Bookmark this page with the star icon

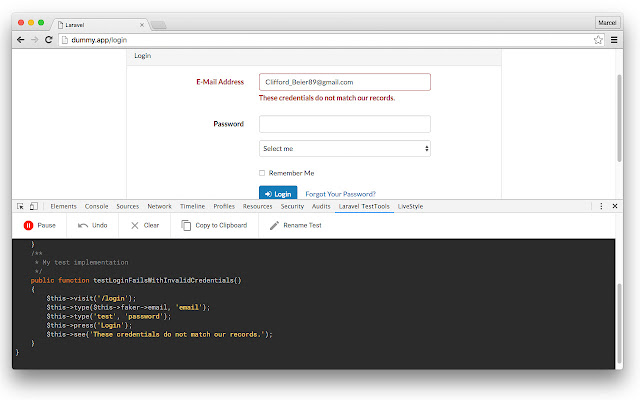(x=598, y=40)
